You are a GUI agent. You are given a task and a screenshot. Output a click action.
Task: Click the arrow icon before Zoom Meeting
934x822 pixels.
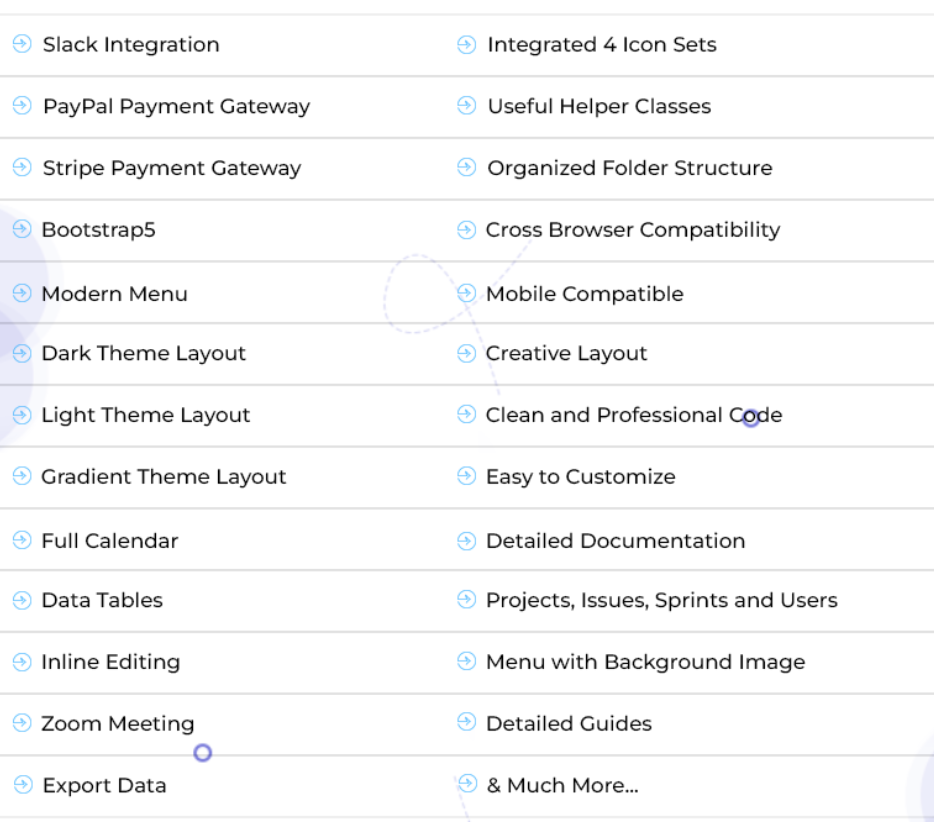(22, 724)
